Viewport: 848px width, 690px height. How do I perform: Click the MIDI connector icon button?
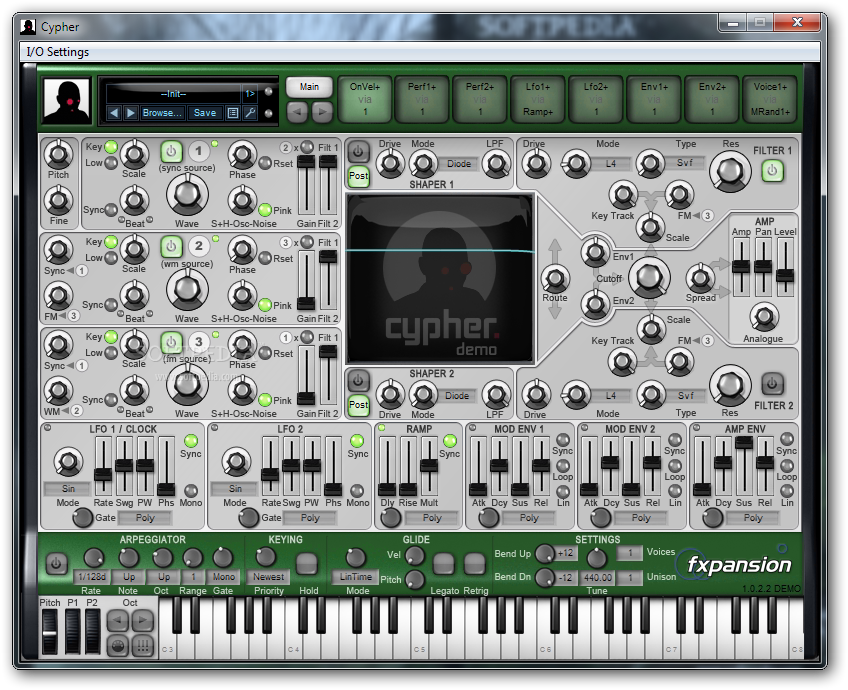pyautogui.click(x=118, y=645)
